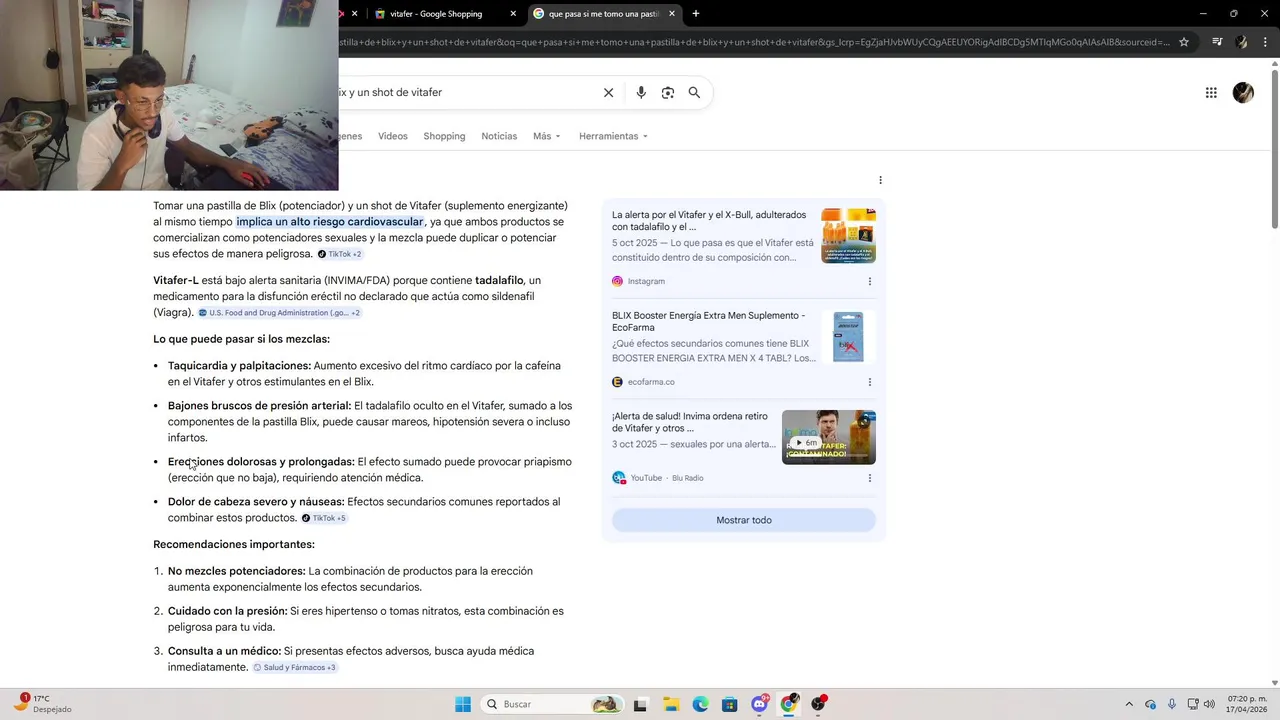
Task: Open a new browser tab
Action: coord(696,14)
